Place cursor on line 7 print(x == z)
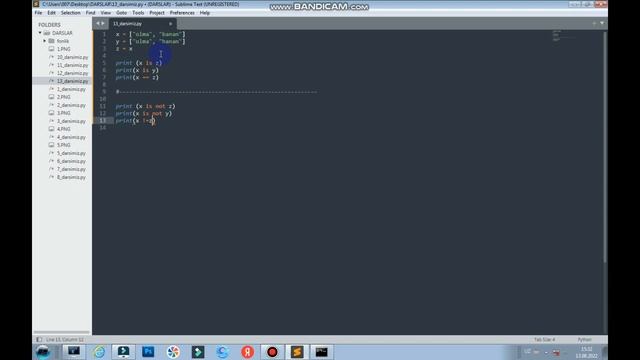Image resolution: width=640 pixels, height=360 pixels. tap(137, 78)
